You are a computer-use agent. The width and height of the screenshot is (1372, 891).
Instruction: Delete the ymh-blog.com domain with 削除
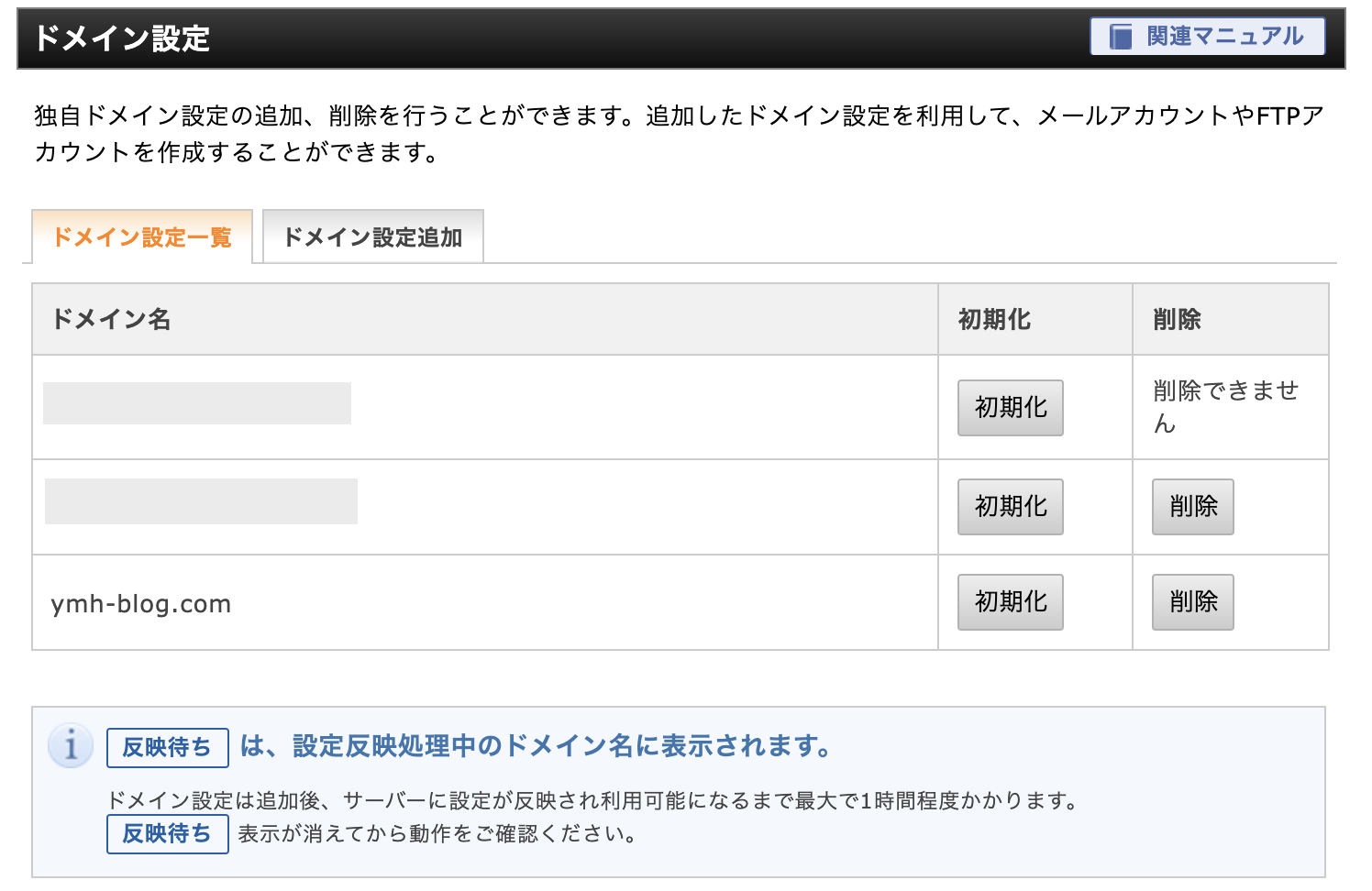(x=1192, y=602)
